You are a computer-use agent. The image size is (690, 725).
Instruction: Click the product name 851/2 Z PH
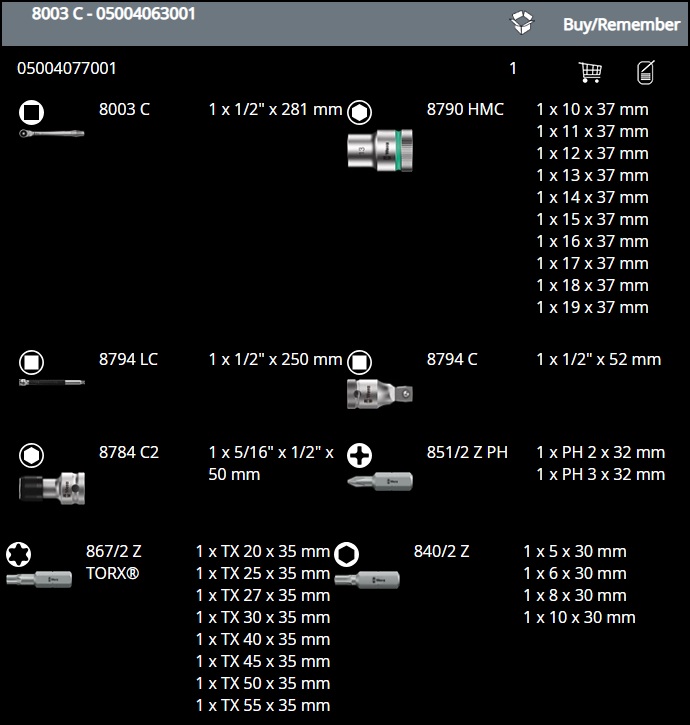(x=467, y=452)
